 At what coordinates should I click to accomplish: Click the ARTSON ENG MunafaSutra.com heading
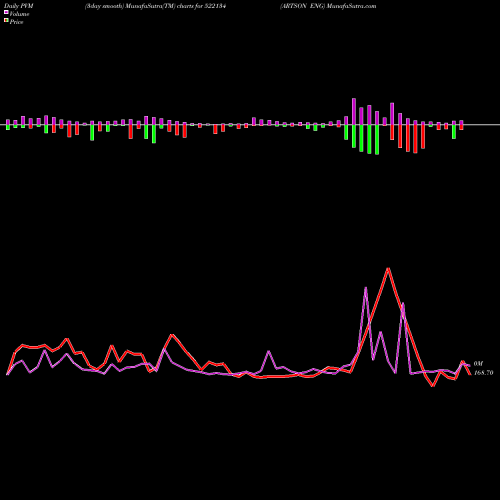328,6
